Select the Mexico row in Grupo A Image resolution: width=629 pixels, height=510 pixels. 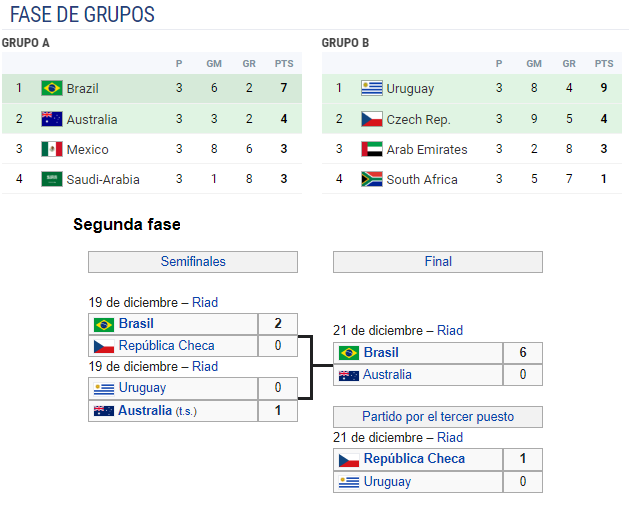click(x=152, y=149)
